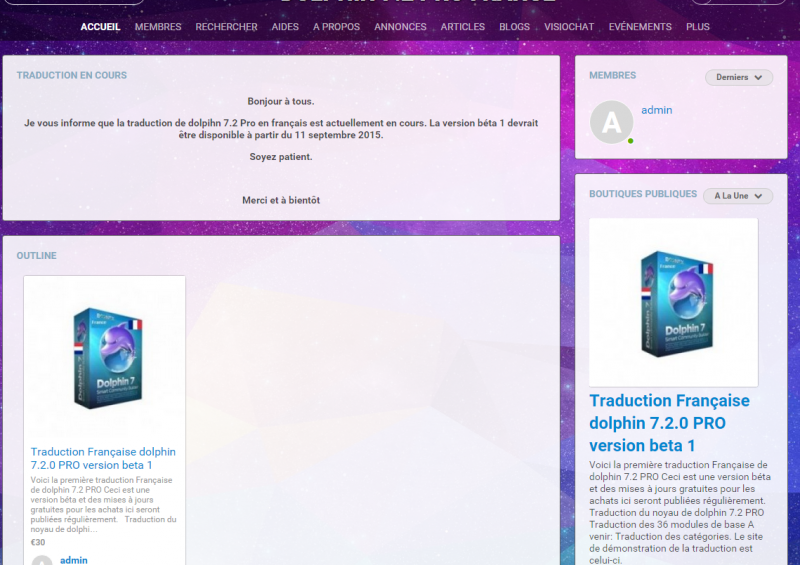
Task: Click the Dolphin 7 thumbnail in Outline
Action: (105, 357)
